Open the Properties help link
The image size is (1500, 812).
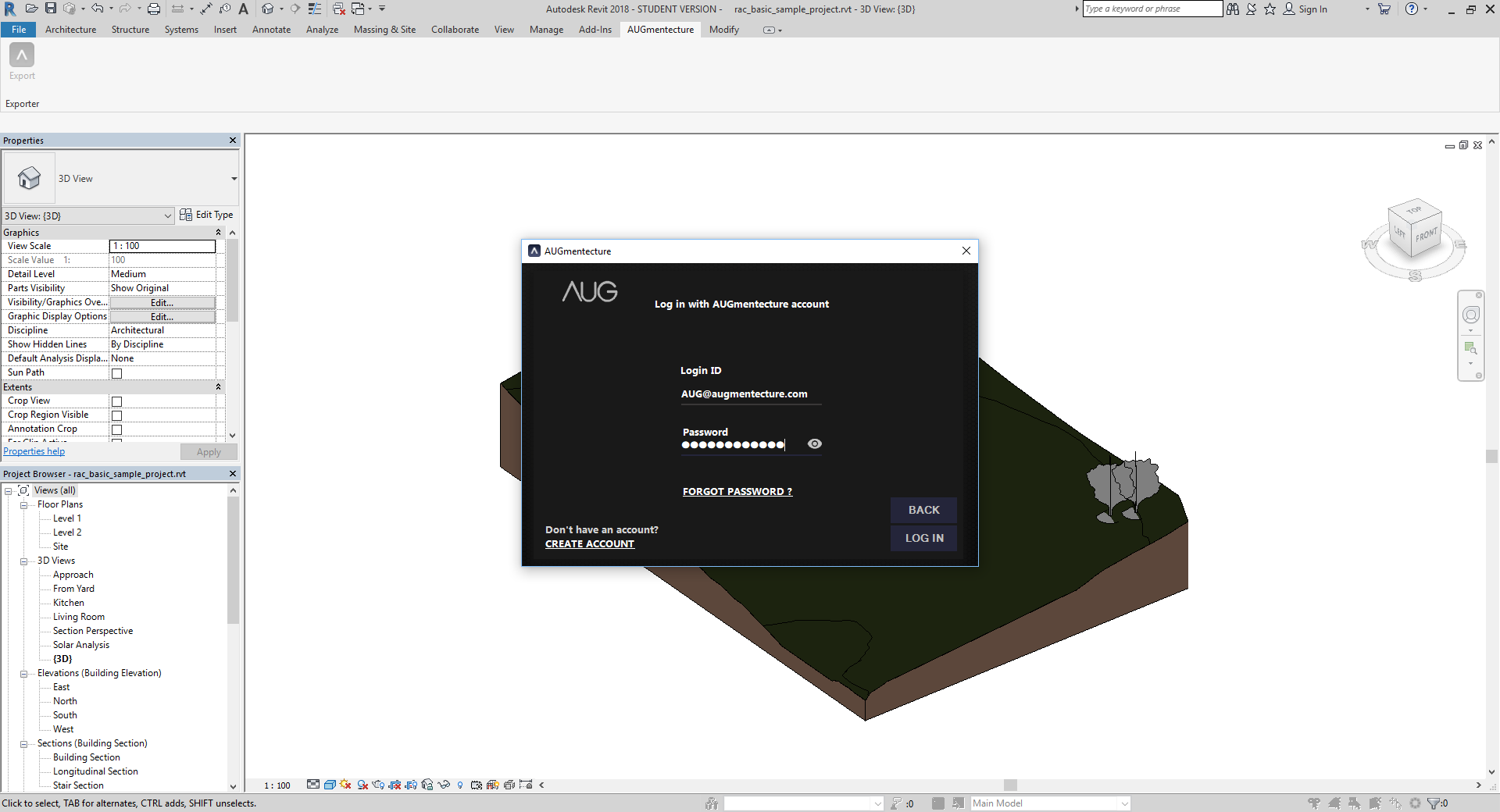click(x=34, y=451)
